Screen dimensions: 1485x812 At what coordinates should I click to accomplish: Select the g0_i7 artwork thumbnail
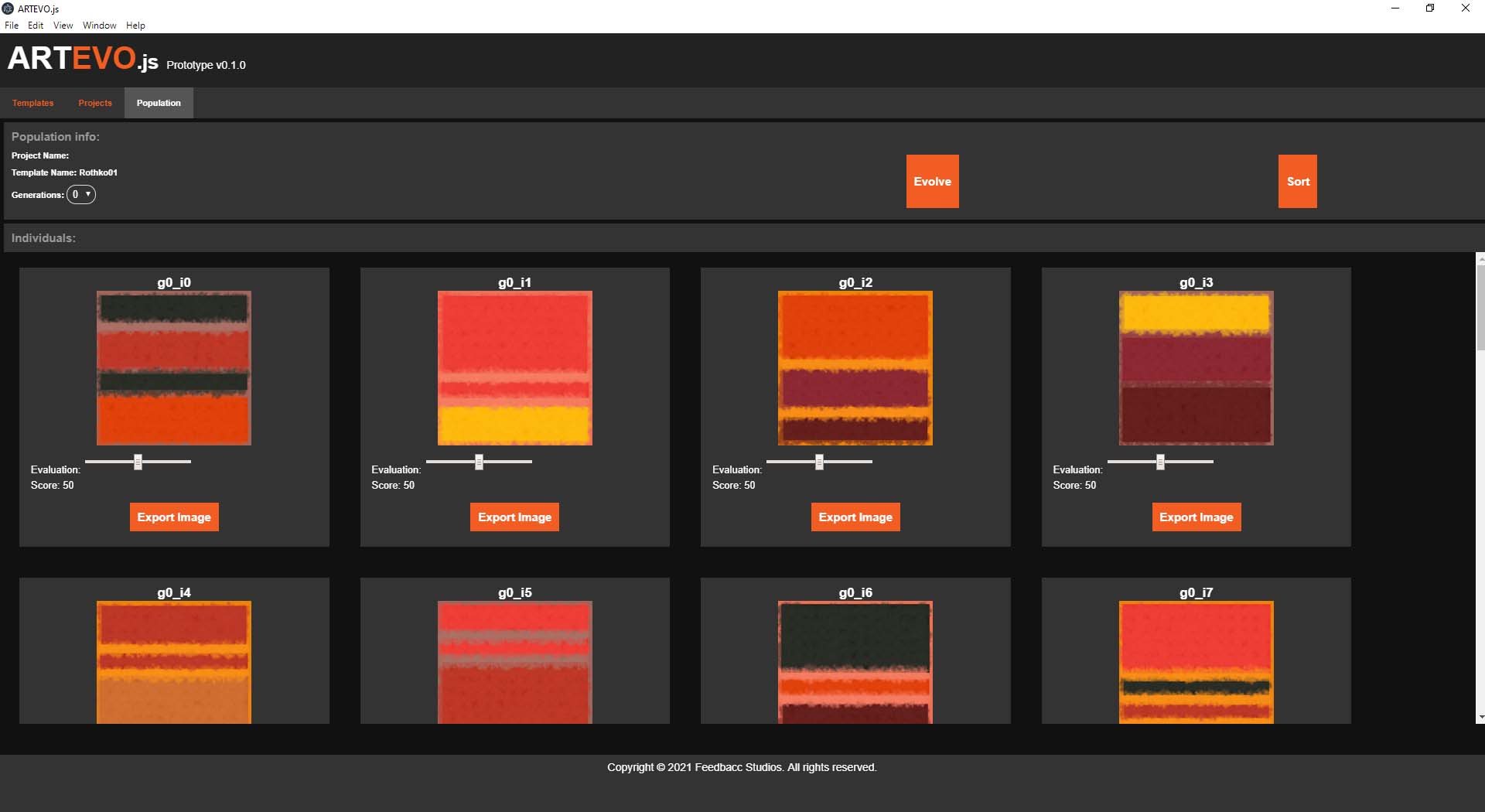pos(1197,663)
